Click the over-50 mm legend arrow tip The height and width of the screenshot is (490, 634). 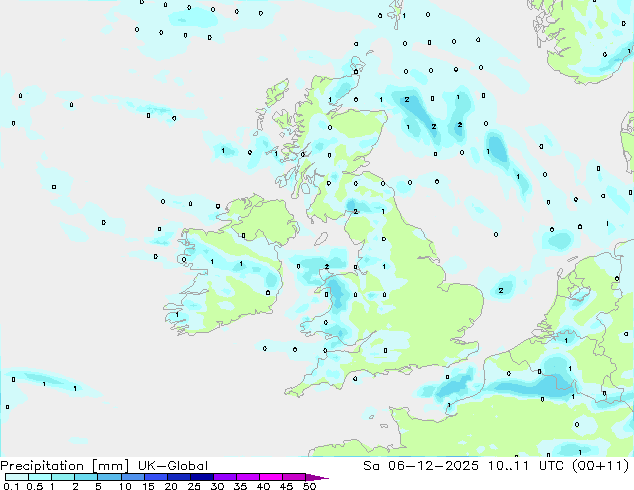(317, 477)
